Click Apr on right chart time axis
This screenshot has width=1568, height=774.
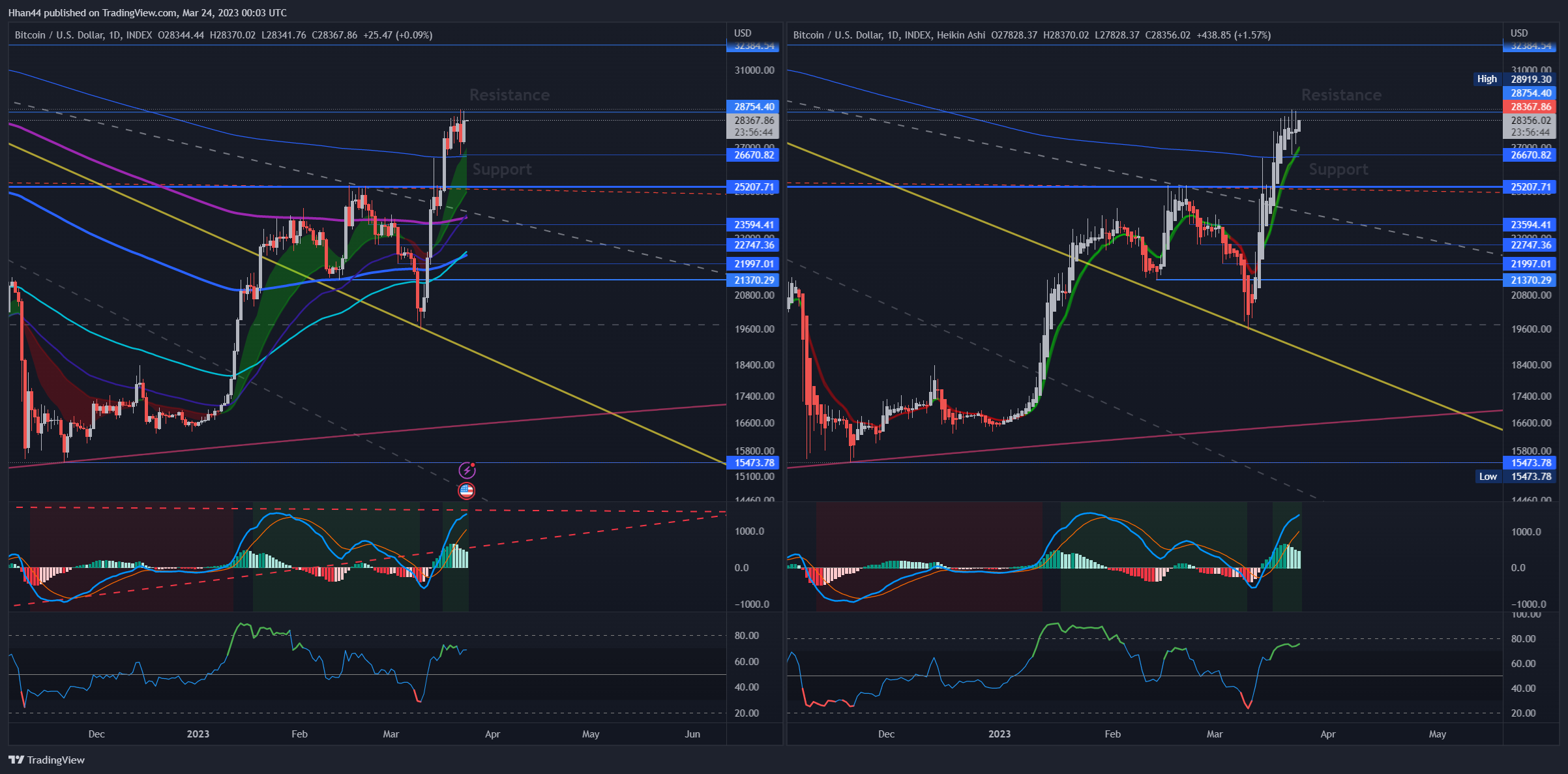pyautogui.click(x=1328, y=734)
